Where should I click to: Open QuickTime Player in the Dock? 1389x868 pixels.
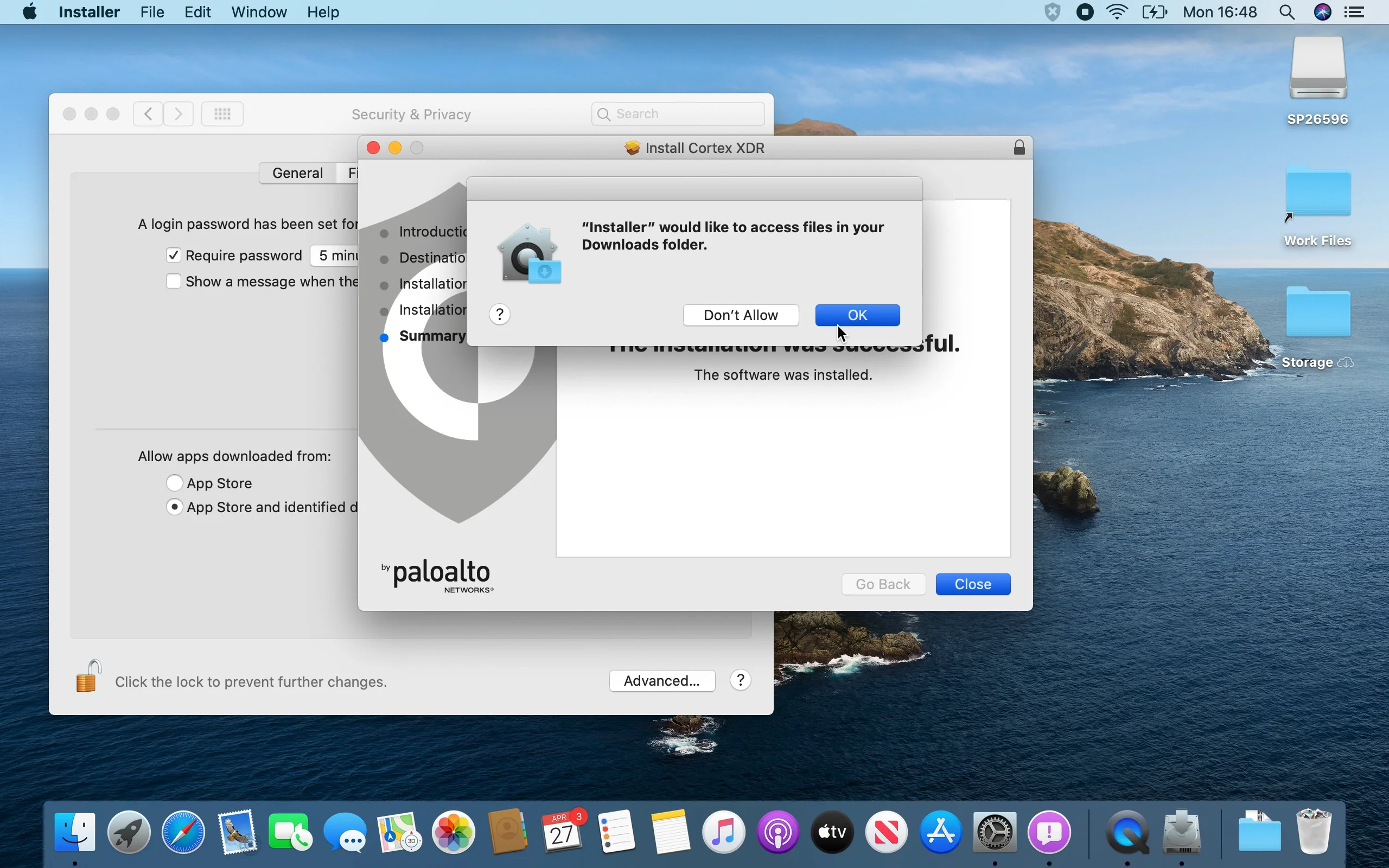click(1127, 832)
